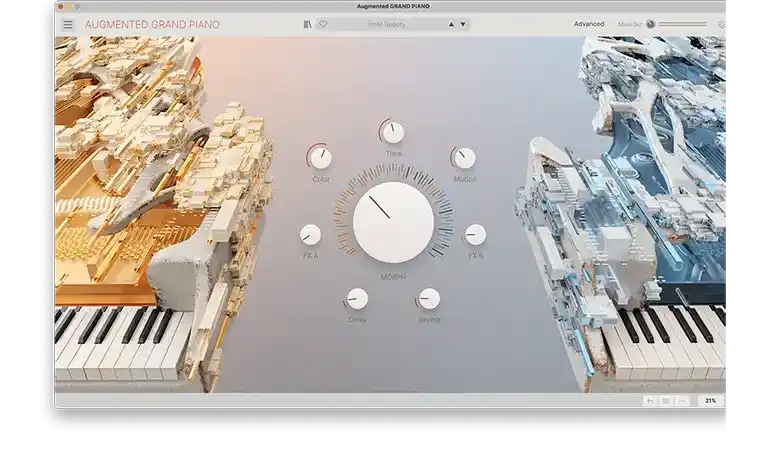Close the Augmented GRAND PIANO window
Image resolution: width=780 pixels, height=450 pixels.
click(x=61, y=6)
